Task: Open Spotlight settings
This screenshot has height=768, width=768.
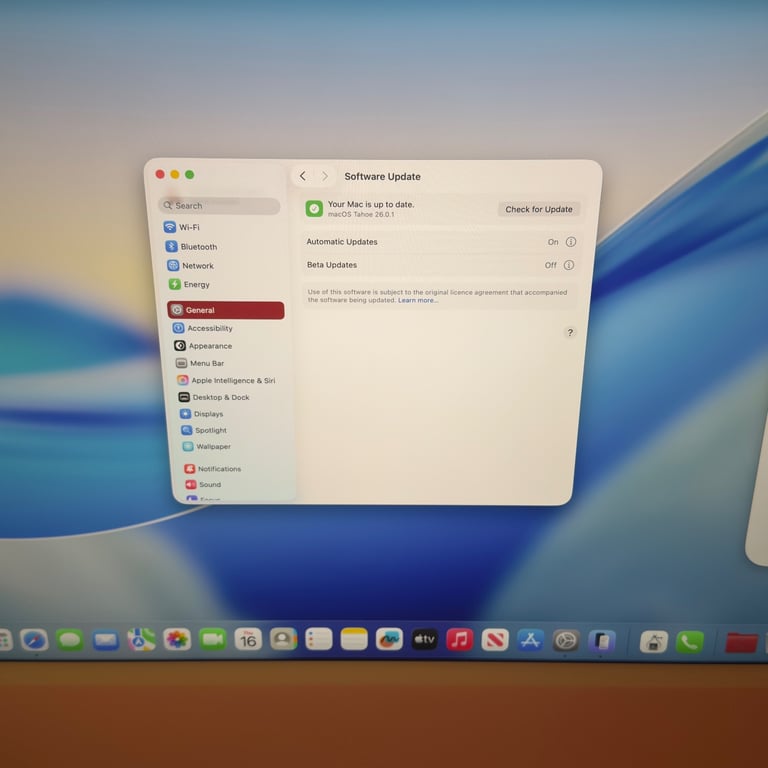Action: tap(204, 430)
